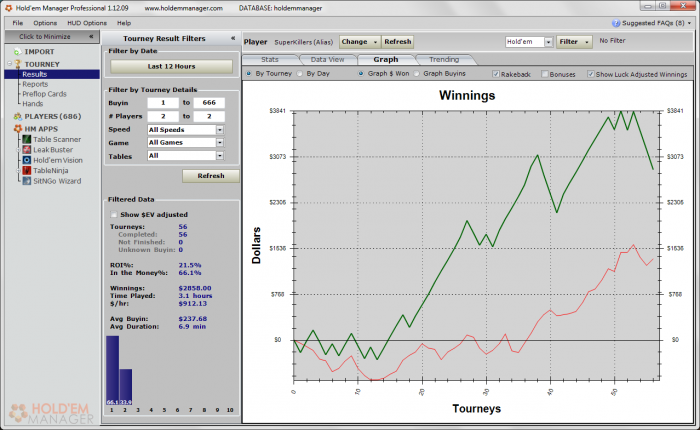Click the $/hr value $912.13
The image size is (700, 430).
[192, 304]
